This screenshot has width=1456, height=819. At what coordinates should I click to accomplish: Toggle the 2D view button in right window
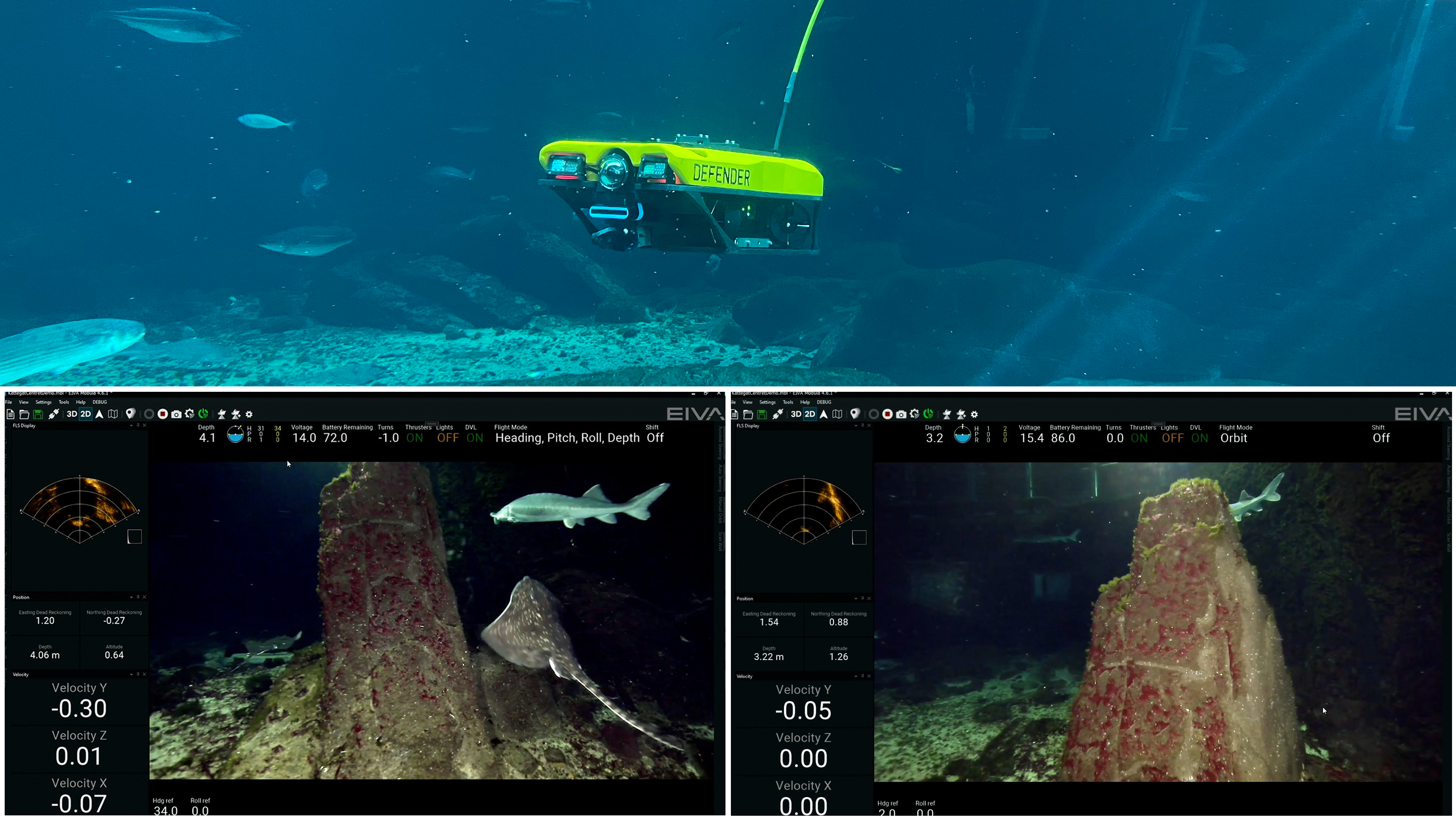809,414
